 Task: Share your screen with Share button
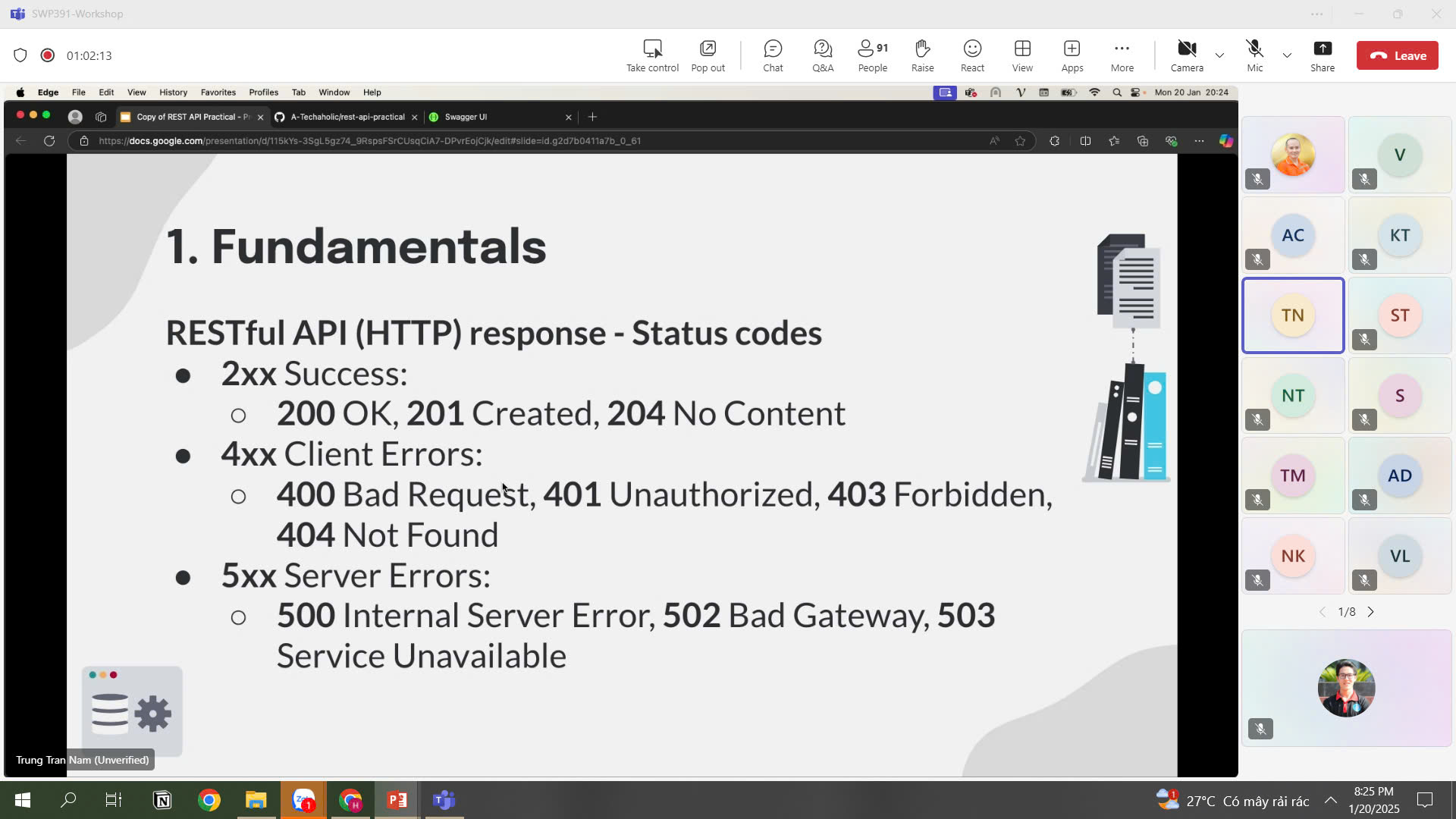click(x=1322, y=55)
